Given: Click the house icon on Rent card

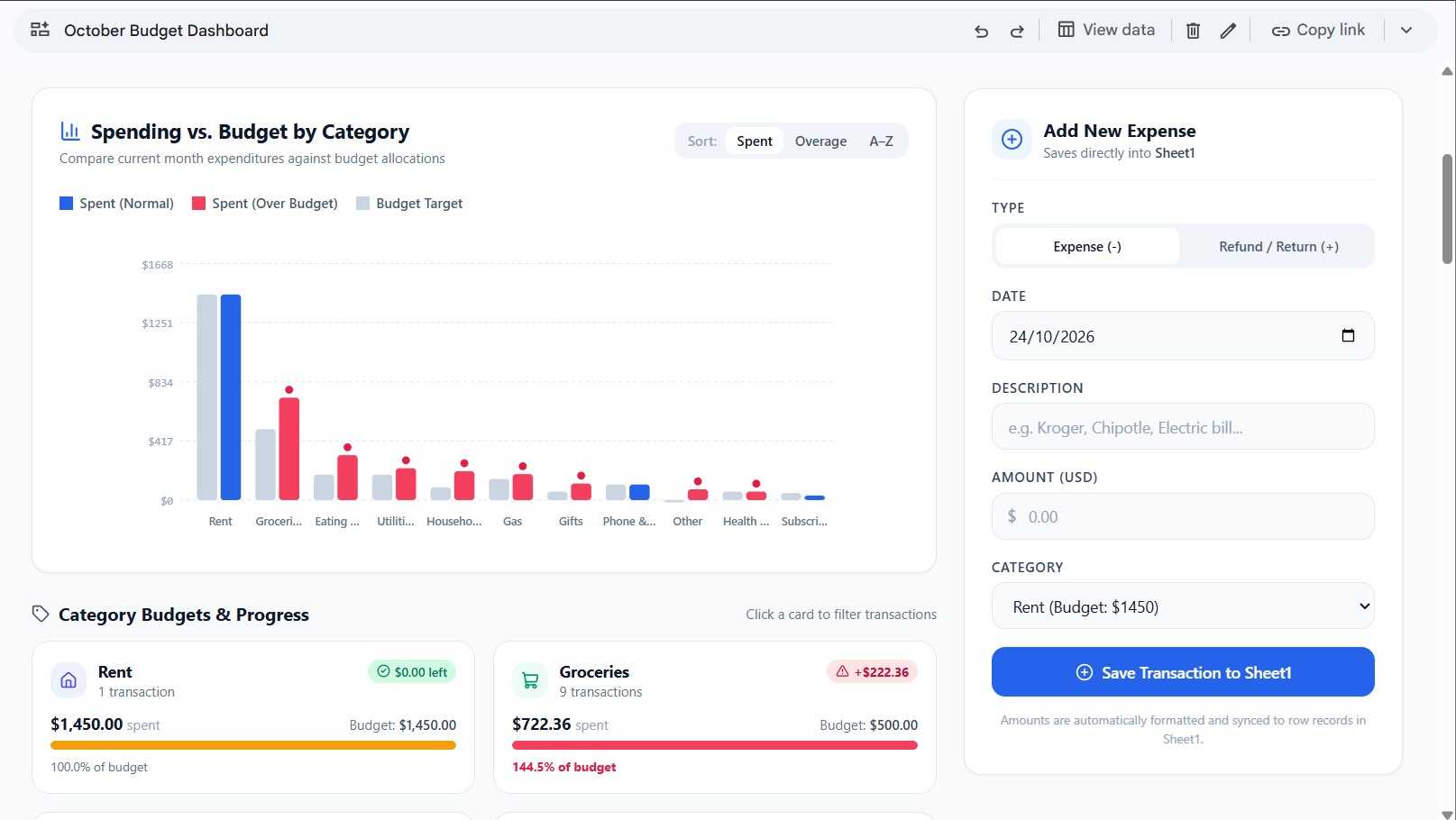Looking at the screenshot, I should click(69, 680).
